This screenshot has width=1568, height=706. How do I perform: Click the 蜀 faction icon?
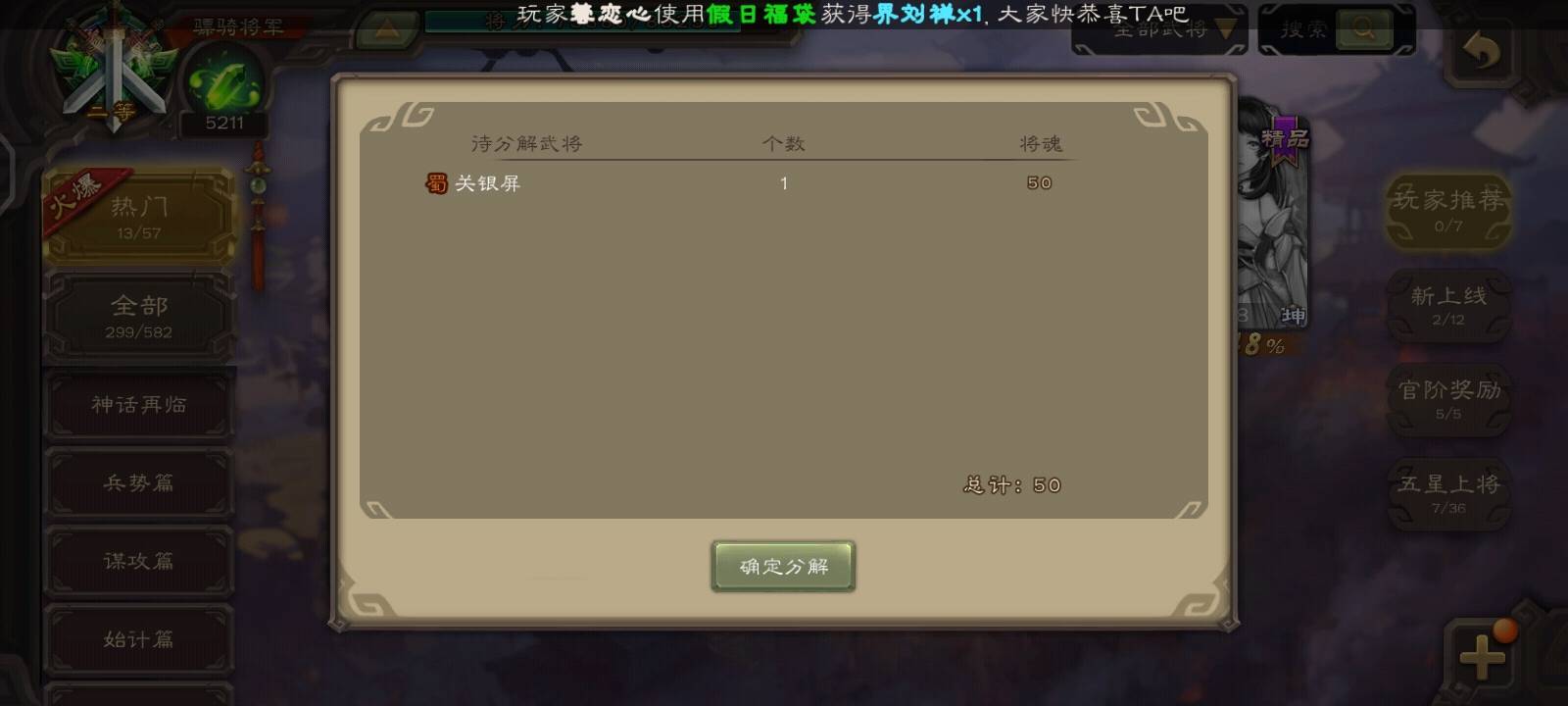point(436,183)
